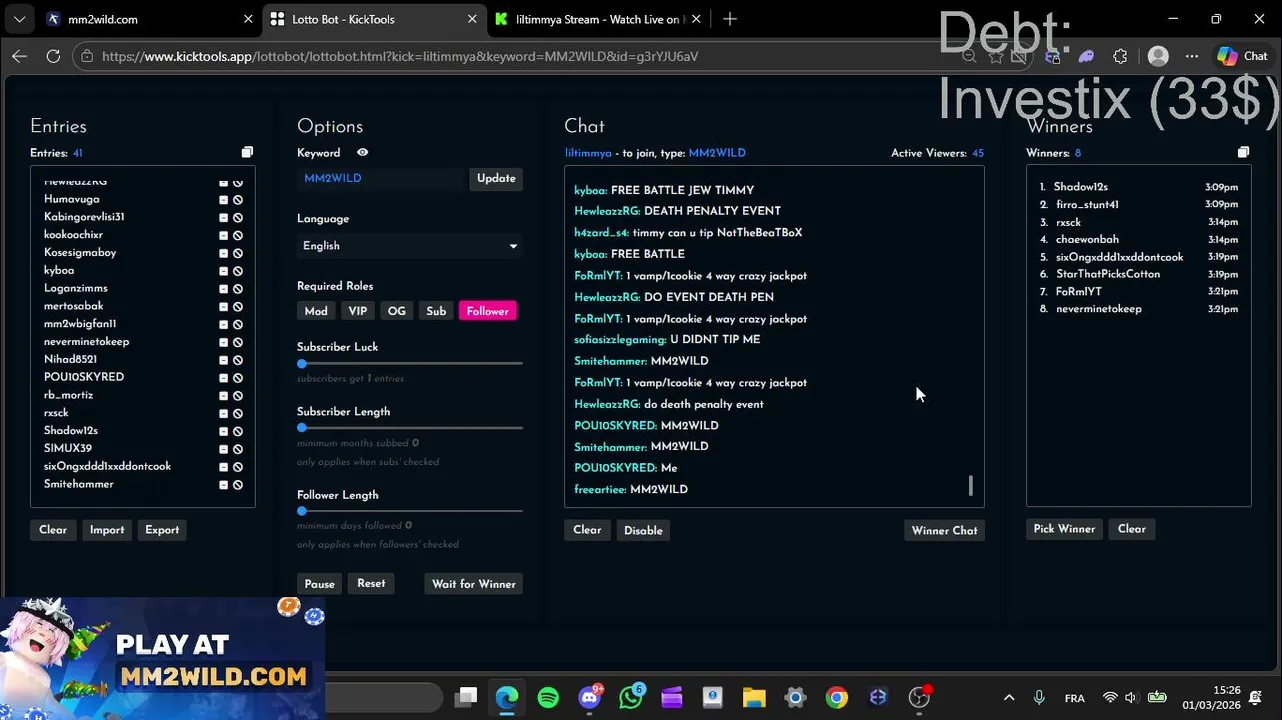Toggle keyword visibility eye icon
Image resolution: width=1282 pixels, height=720 pixels.
click(362, 153)
